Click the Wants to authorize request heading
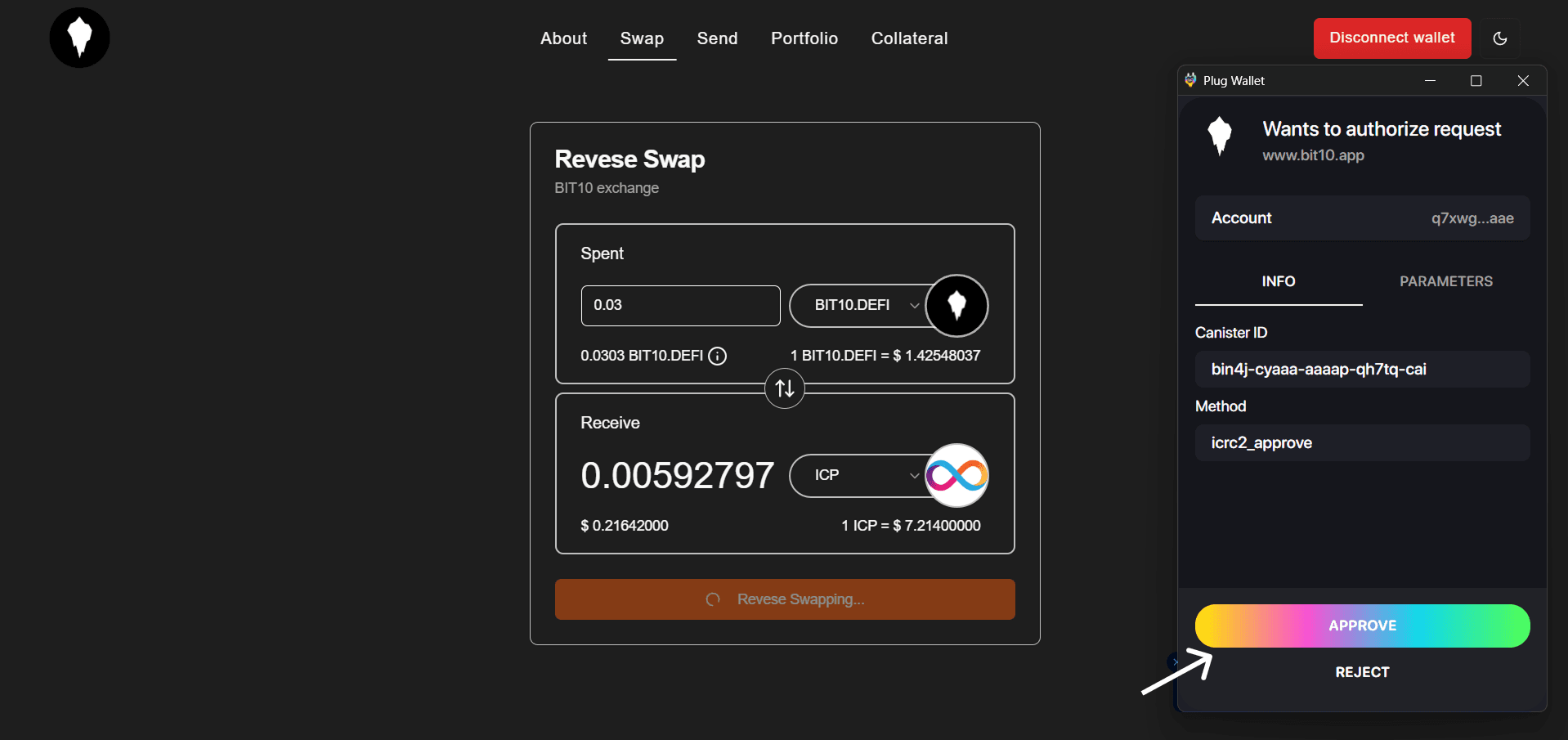The image size is (1568, 740). 1382,129
